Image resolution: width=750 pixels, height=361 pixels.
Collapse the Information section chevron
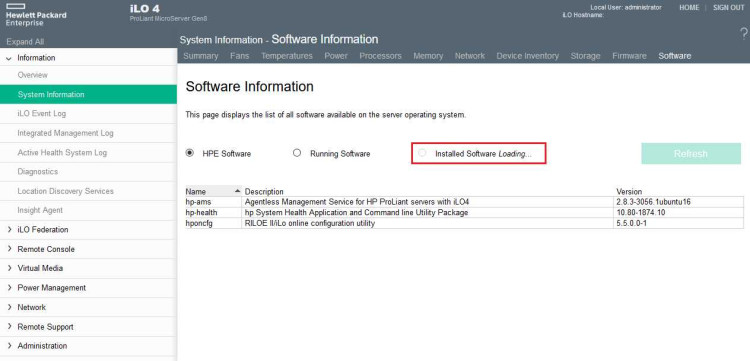click(9, 58)
